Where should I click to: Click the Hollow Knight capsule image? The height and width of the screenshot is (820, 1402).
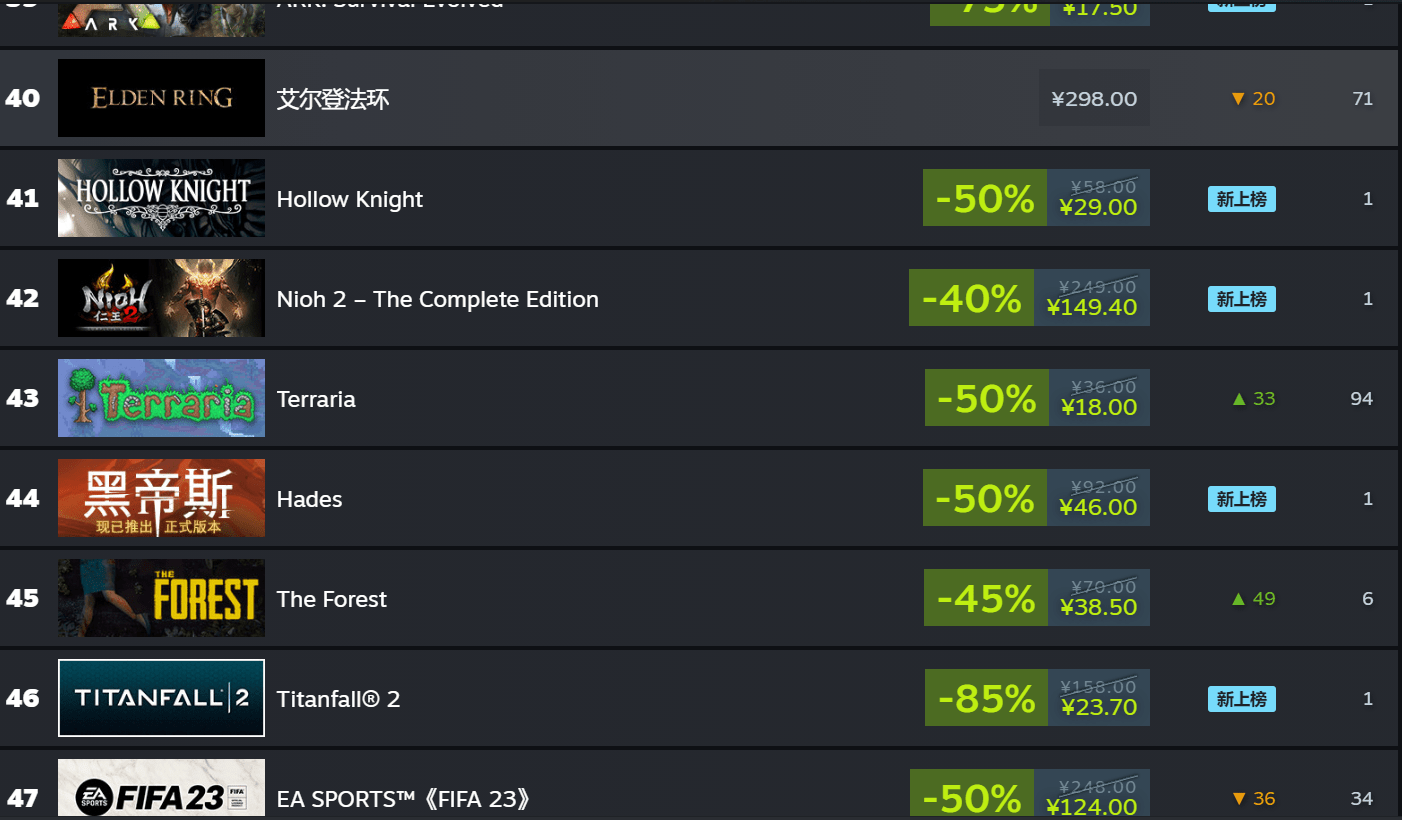[161, 198]
